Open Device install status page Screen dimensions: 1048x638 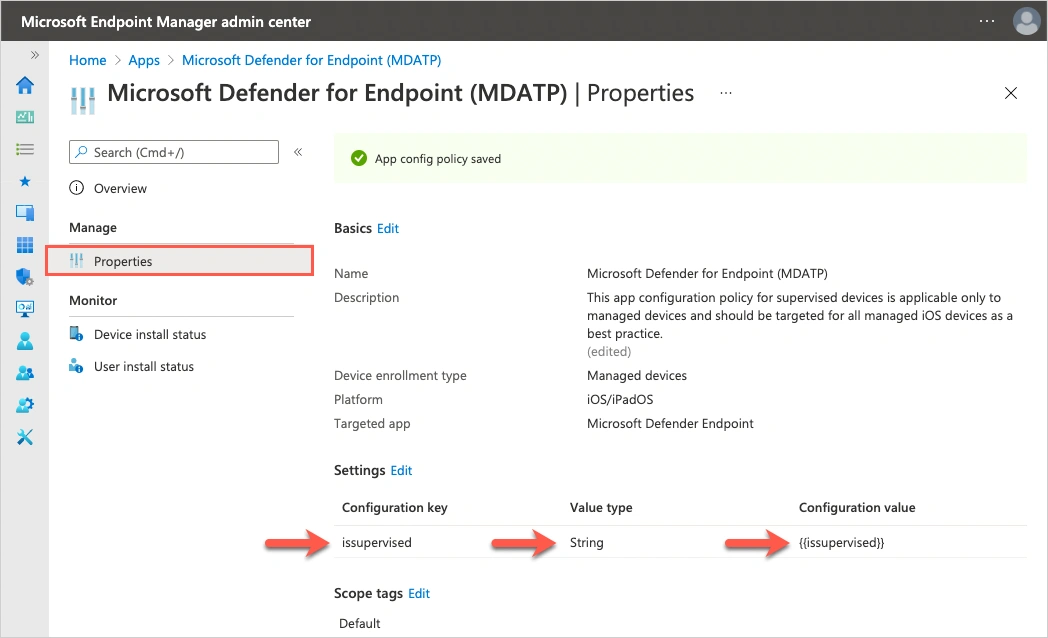pos(149,334)
